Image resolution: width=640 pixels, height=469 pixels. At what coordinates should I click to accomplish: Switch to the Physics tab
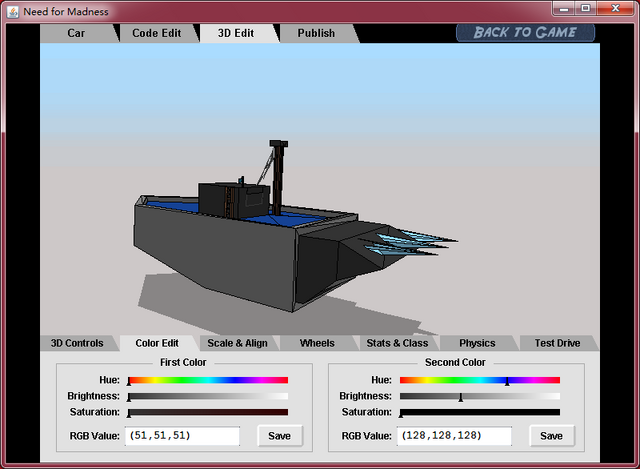tap(477, 343)
